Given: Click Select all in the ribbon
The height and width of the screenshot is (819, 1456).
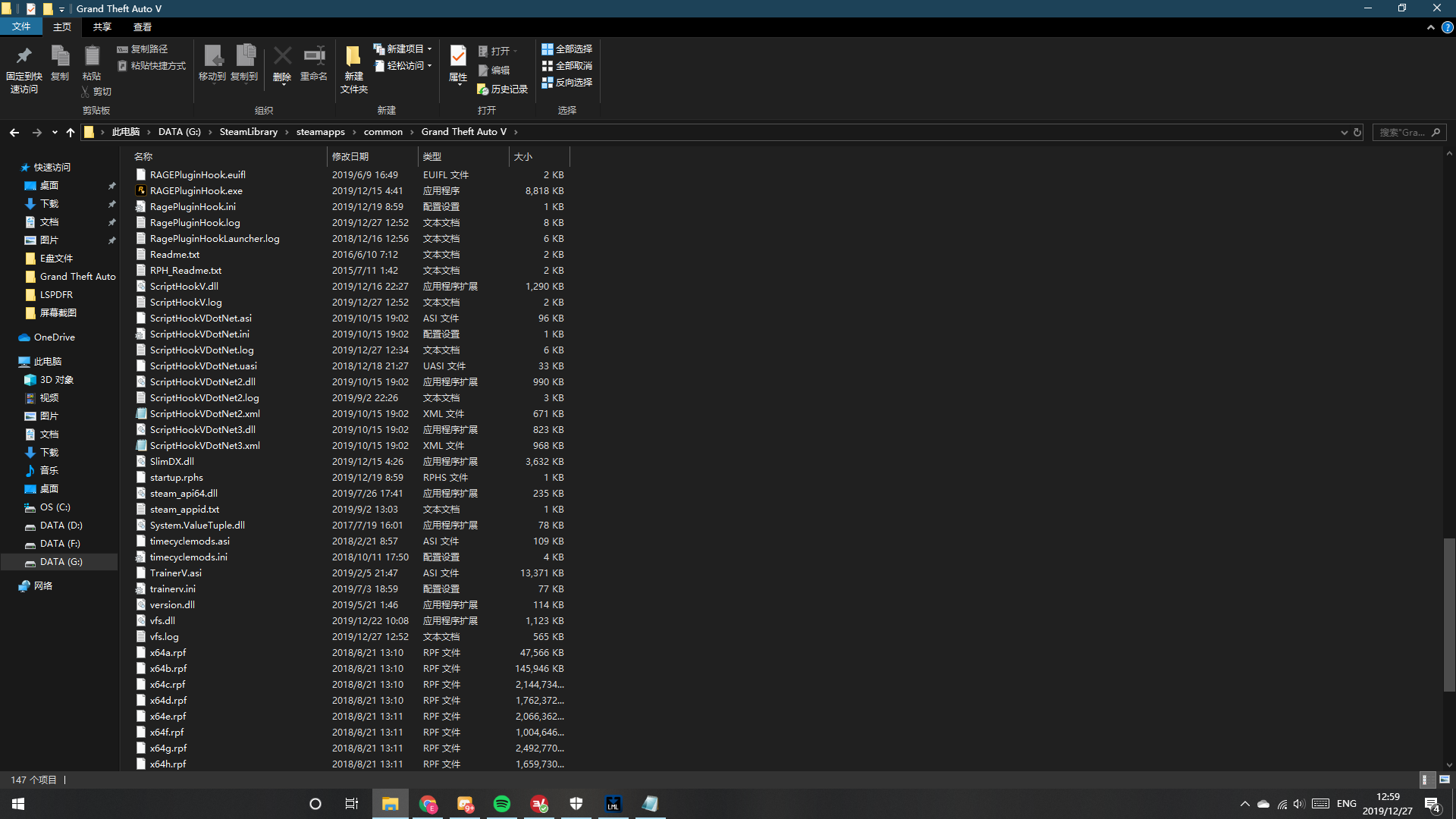Looking at the screenshot, I should coord(566,49).
